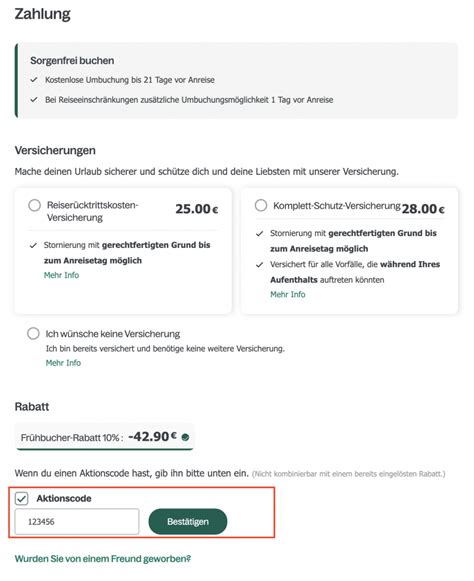Image resolution: width=474 pixels, height=581 pixels.
Task: Open 'Mehr Info' below no-insurance option
Action: 63,363
